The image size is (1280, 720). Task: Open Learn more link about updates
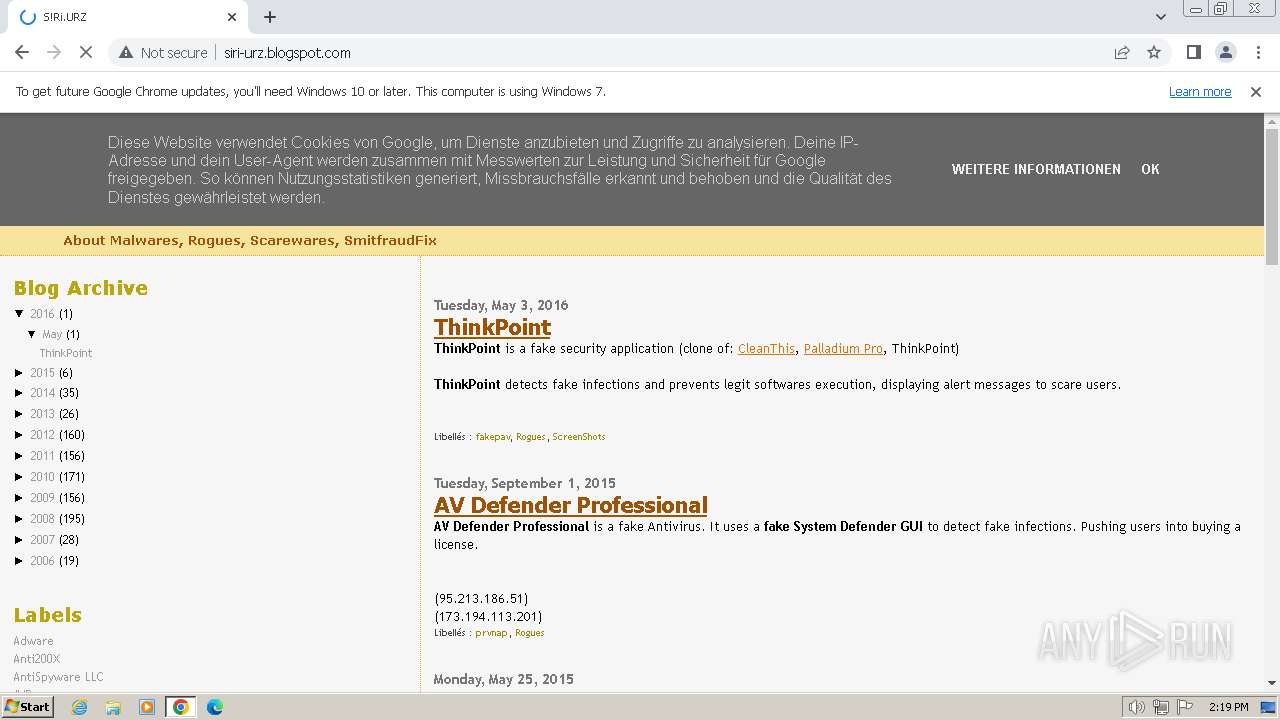[x=1200, y=92]
